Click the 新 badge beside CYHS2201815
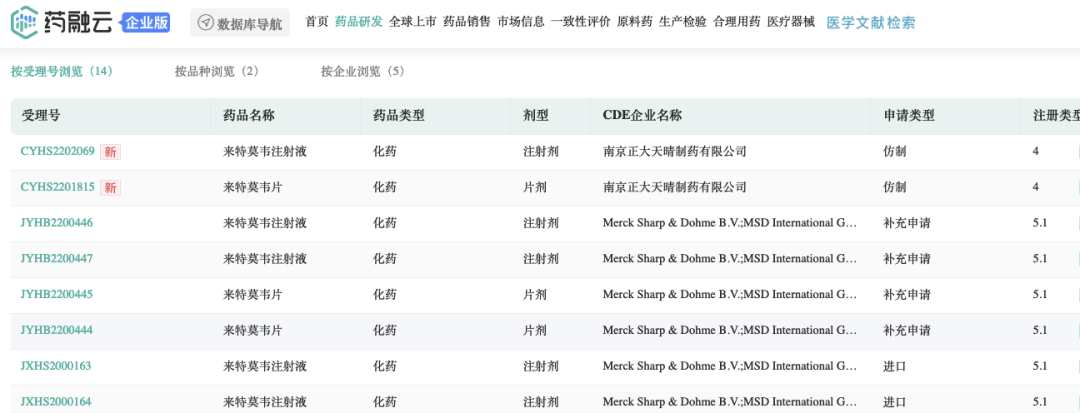 click(x=111, y=187)
